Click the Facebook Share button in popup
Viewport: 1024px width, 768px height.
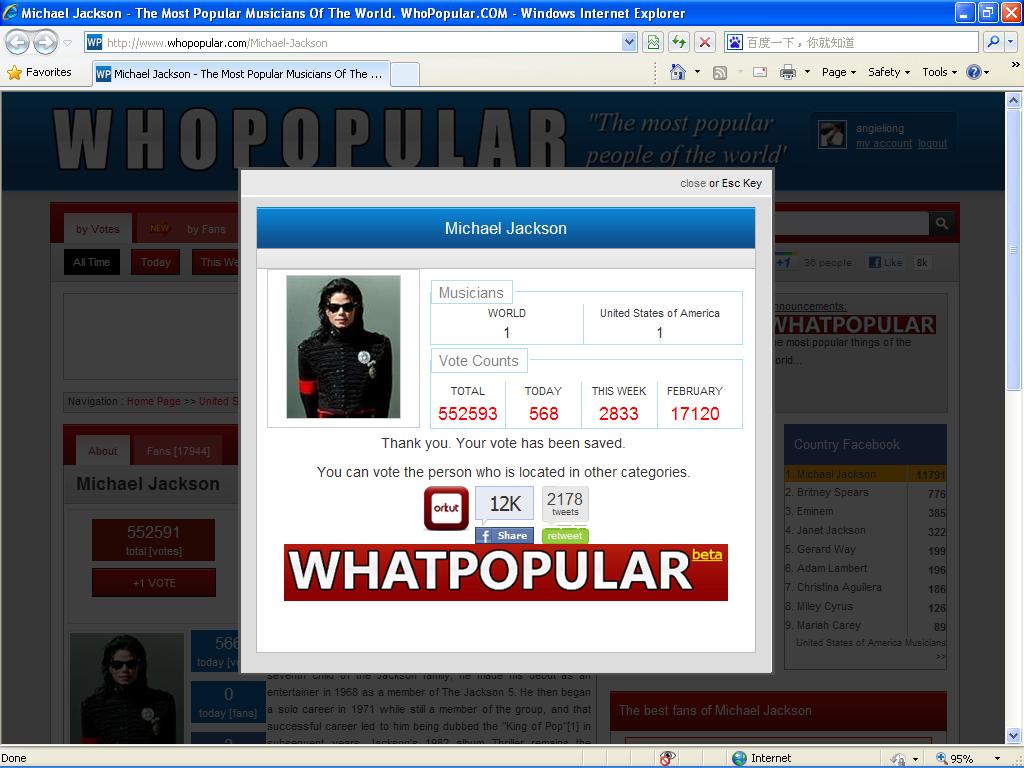(x=504, y=536)
